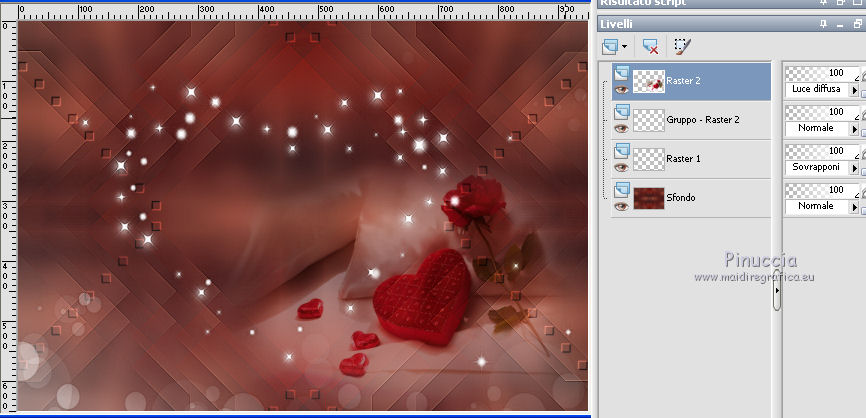Image resolution: width=866 pixels, height=418 pixels.
Task: Select the Sfondo layer name
Action: pos(681,198)
